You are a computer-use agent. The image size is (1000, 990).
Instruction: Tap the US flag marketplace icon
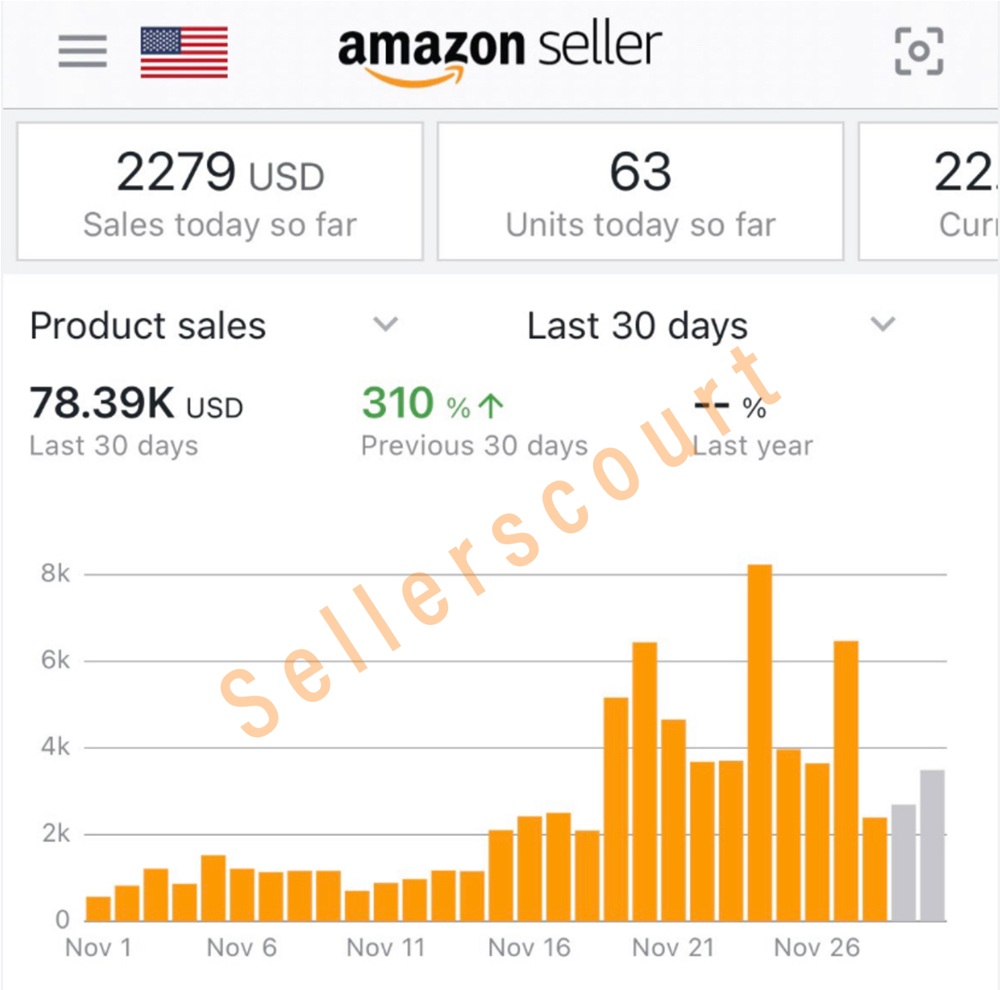[184, 52]
